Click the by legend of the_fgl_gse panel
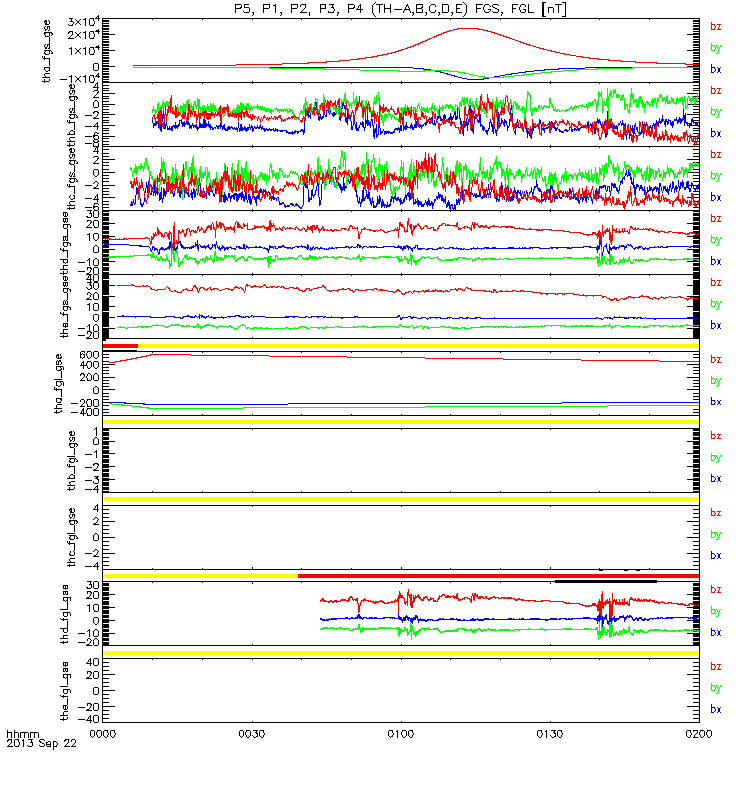Screen dimensions: 750x800 [716, 688]
